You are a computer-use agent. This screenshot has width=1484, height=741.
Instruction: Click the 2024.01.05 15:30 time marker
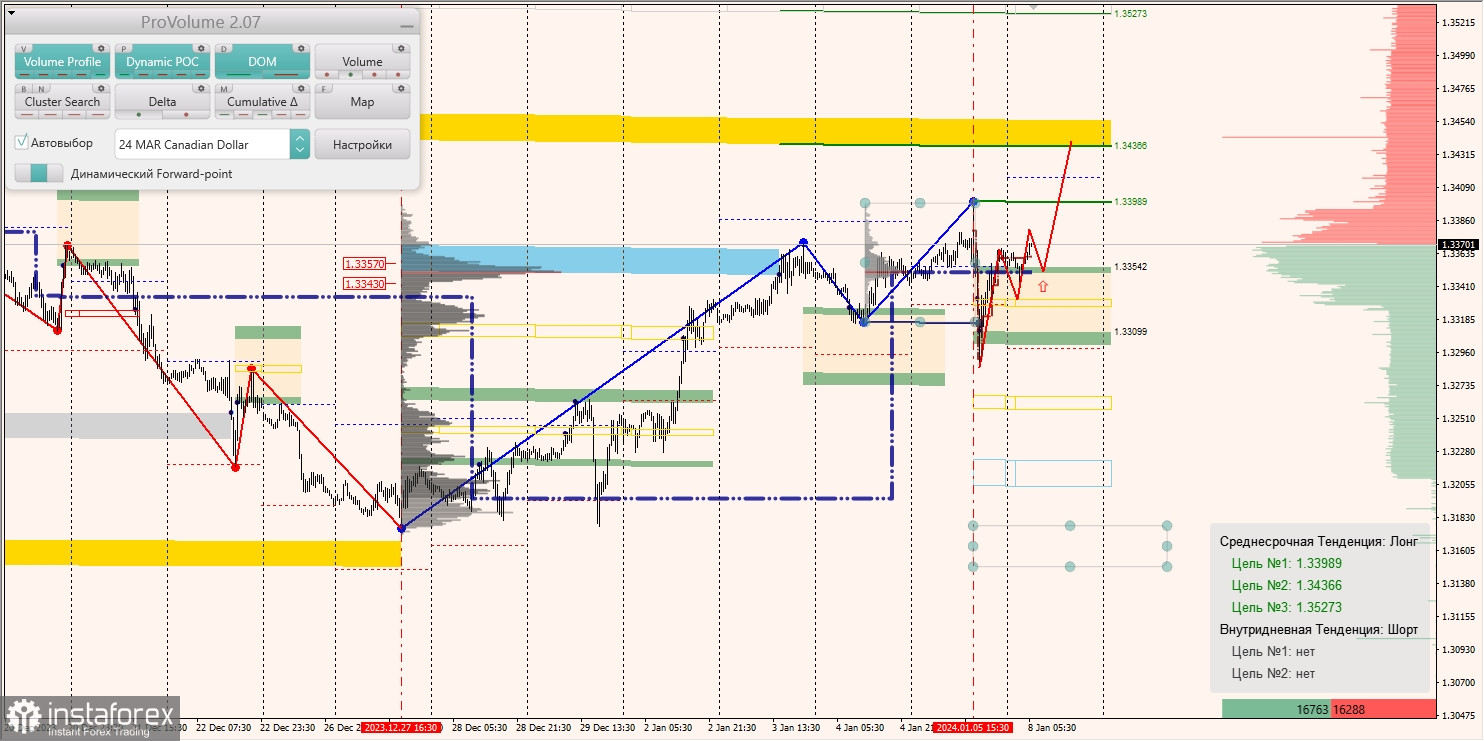pos(972,728)
